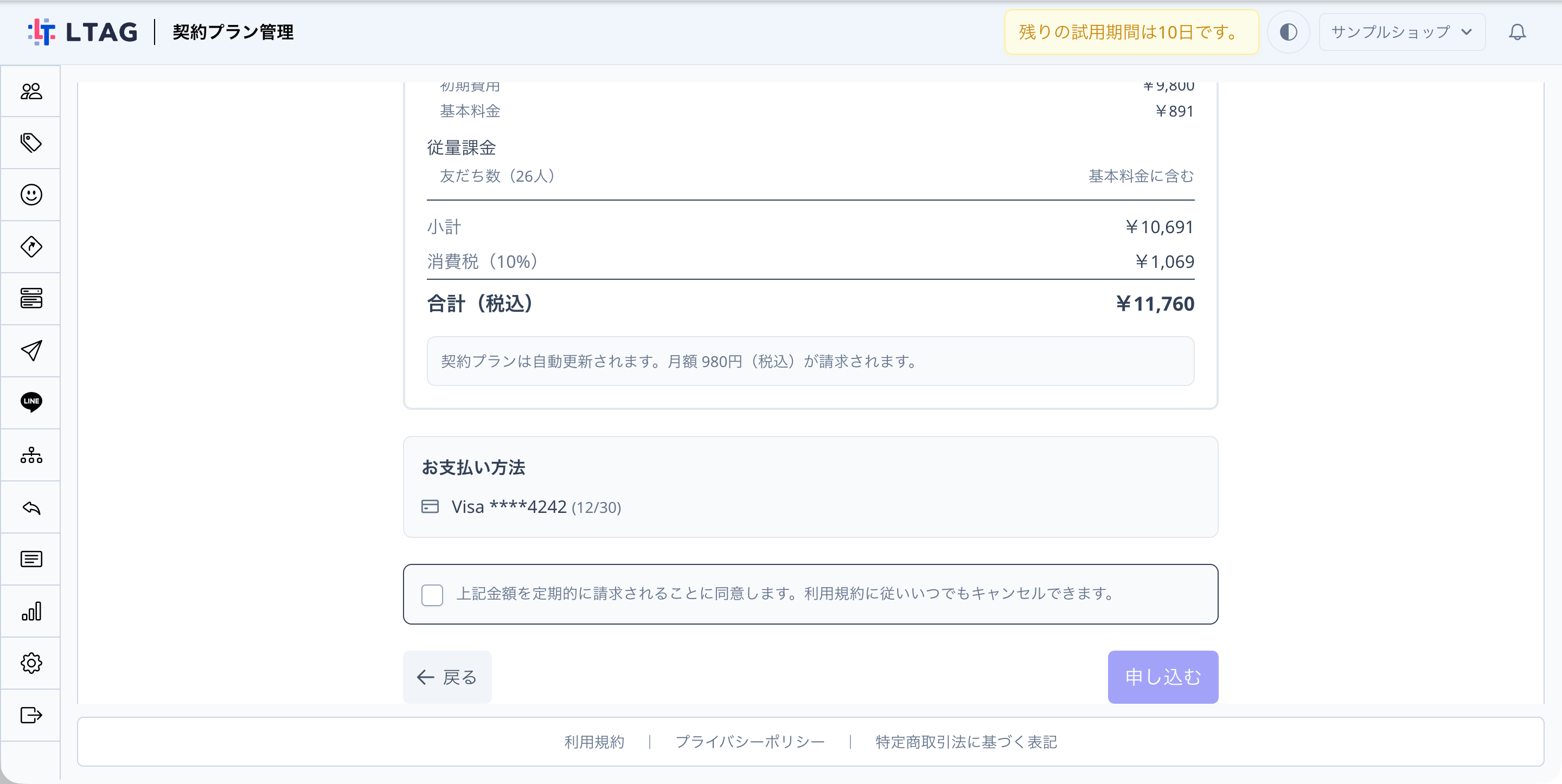The image size is (1562, 784).
Task: Open the tags sidebar icon
Action: tap(31, 143)
